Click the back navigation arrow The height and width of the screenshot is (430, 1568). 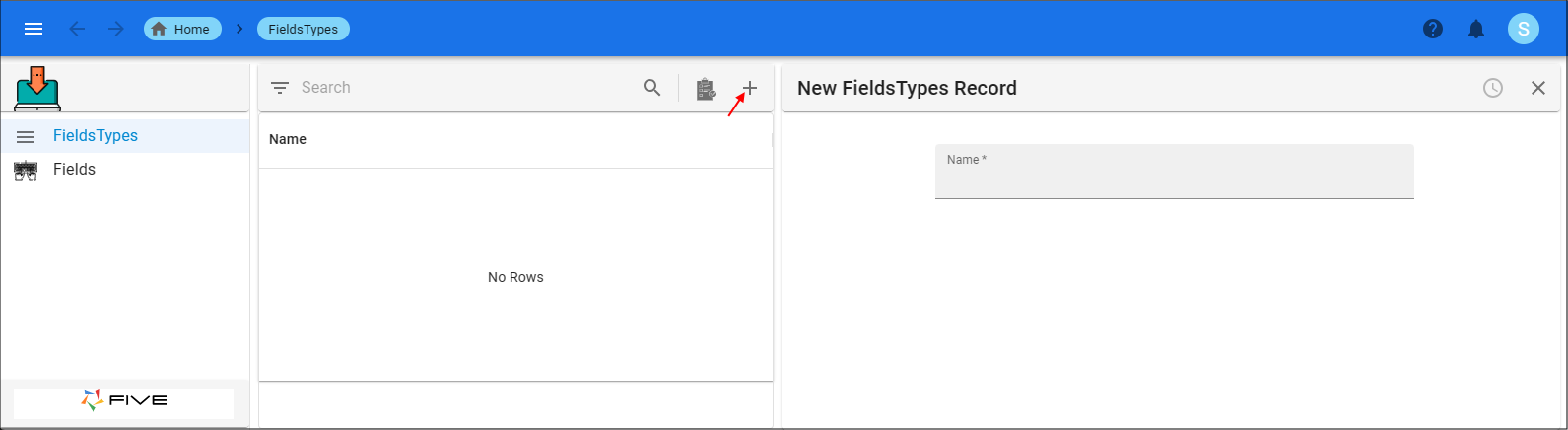(77, 29)
